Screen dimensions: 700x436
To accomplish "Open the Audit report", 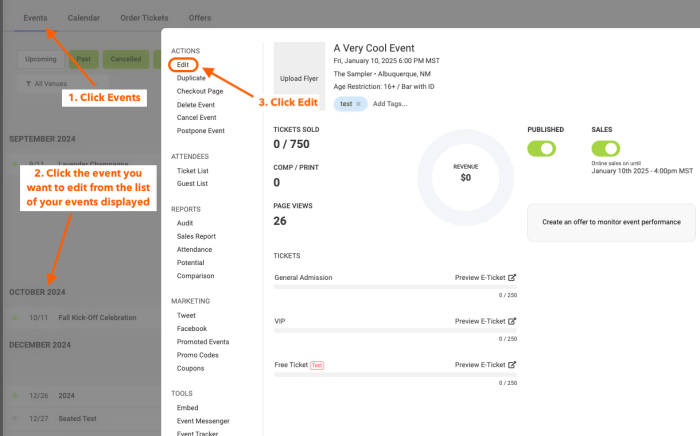I will 185,223.
